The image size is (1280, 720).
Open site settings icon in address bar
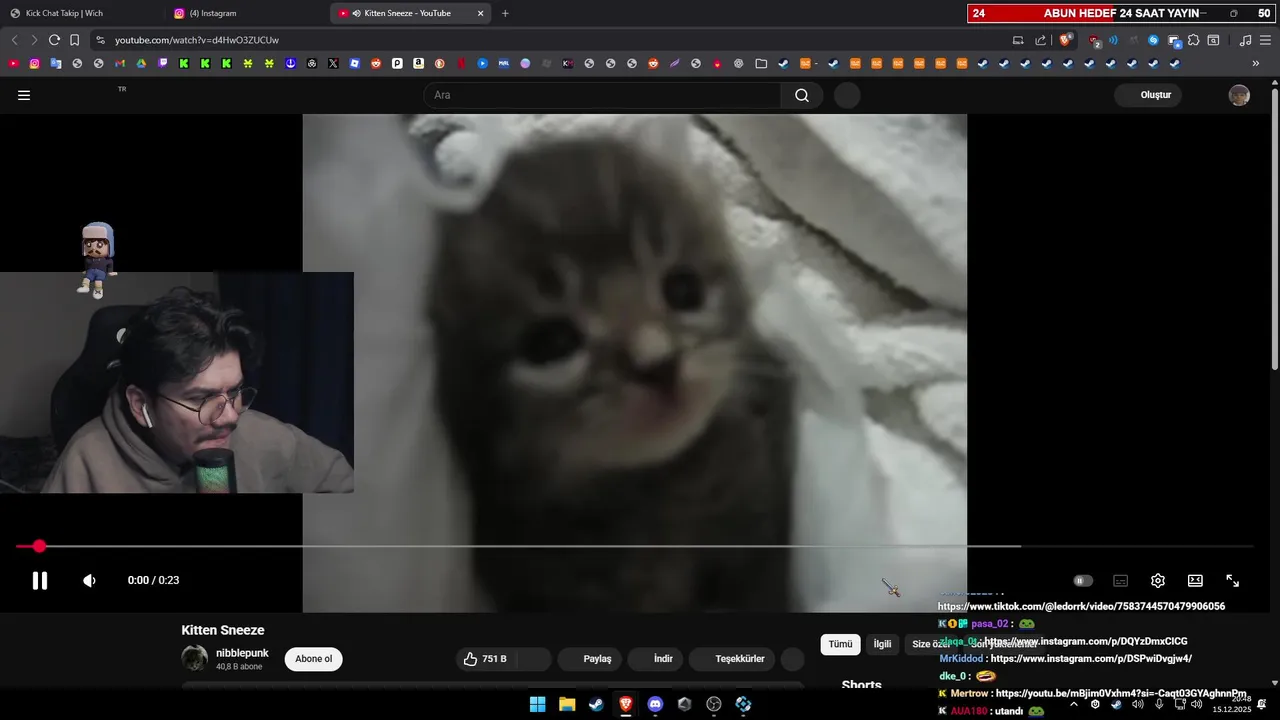pos(99,40)
